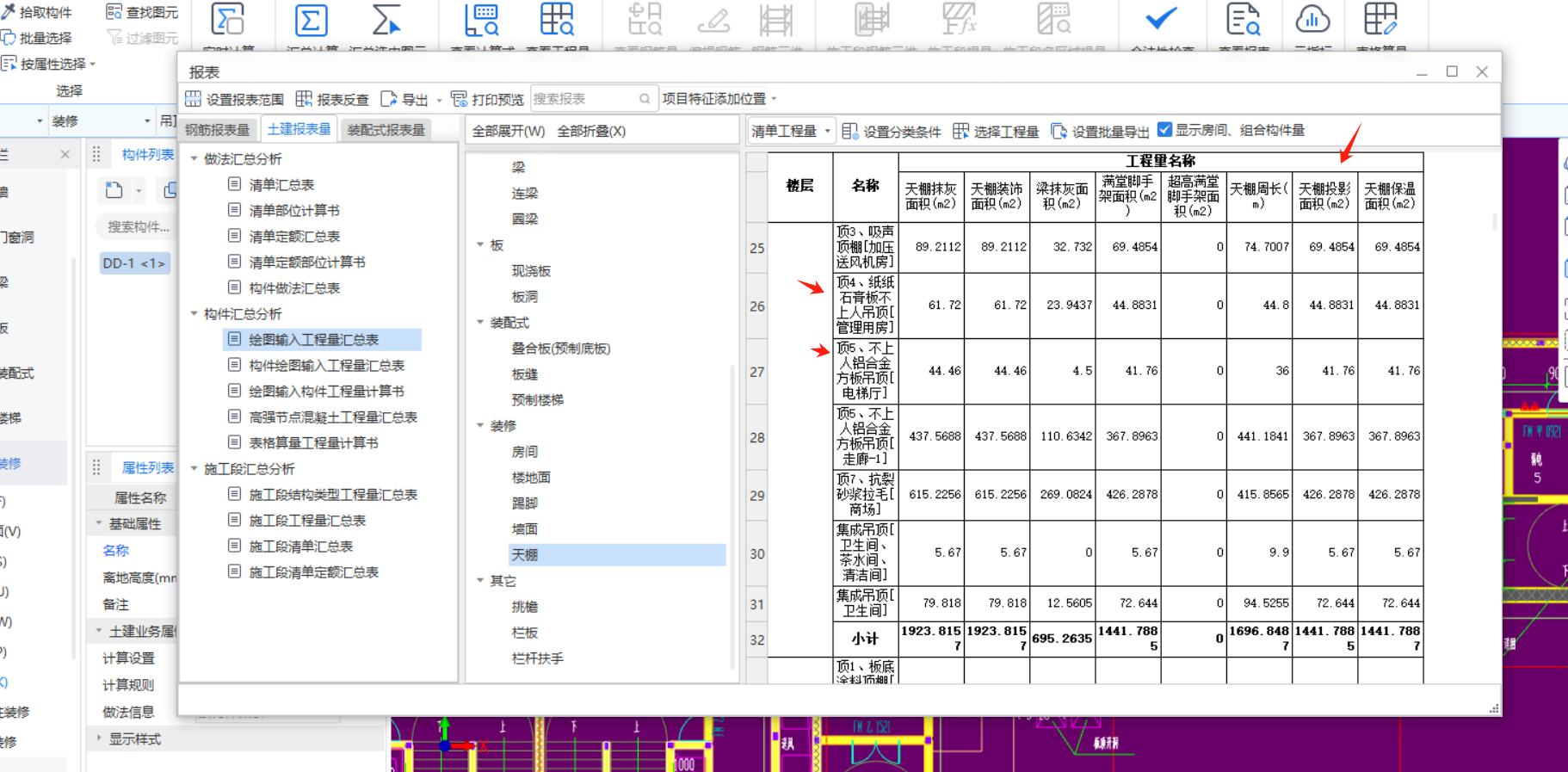Click the 小计 subtotal row cell
The image size is (1568, 772).
[865, 639]
